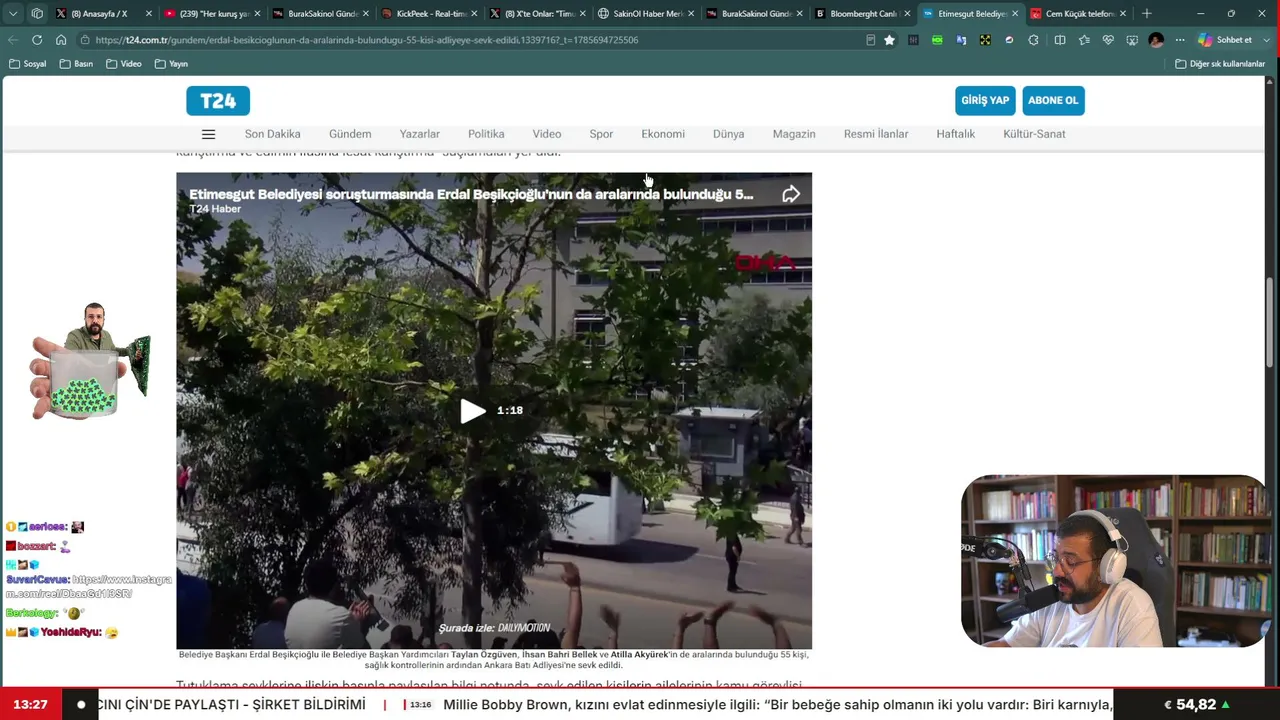The height and width of the screenshot is (720, 1280).
Task: Click the user profile avatar in toolbar
Action: (x=1156, y=40)
